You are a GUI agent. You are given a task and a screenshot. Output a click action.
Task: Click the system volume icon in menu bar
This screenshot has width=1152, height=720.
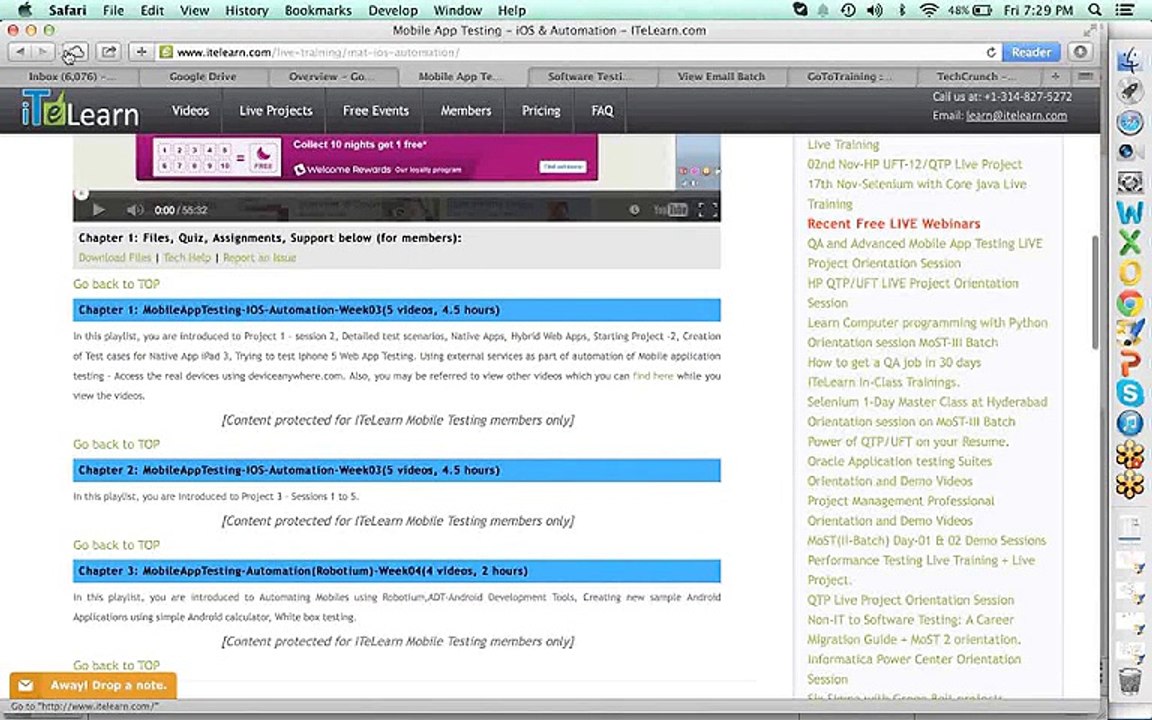pos(875,10)
